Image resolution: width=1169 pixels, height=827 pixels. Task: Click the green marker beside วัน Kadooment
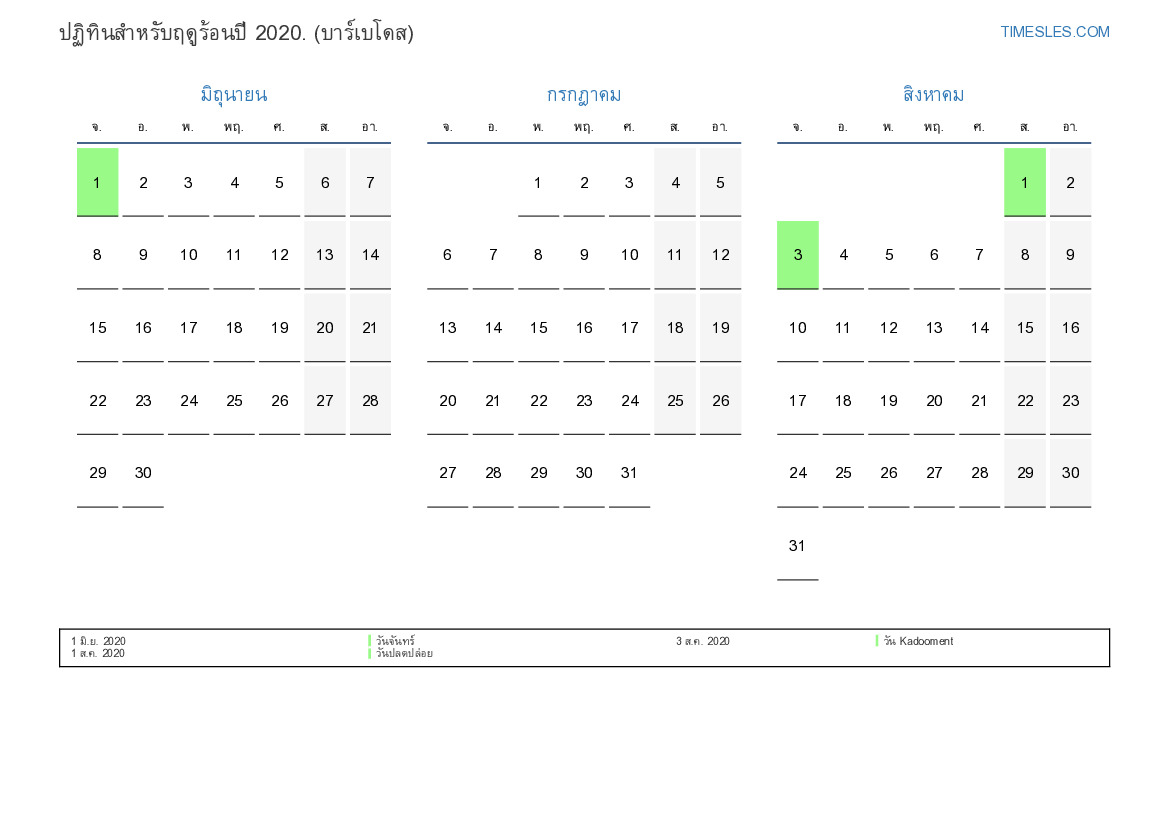coord(877,641)
